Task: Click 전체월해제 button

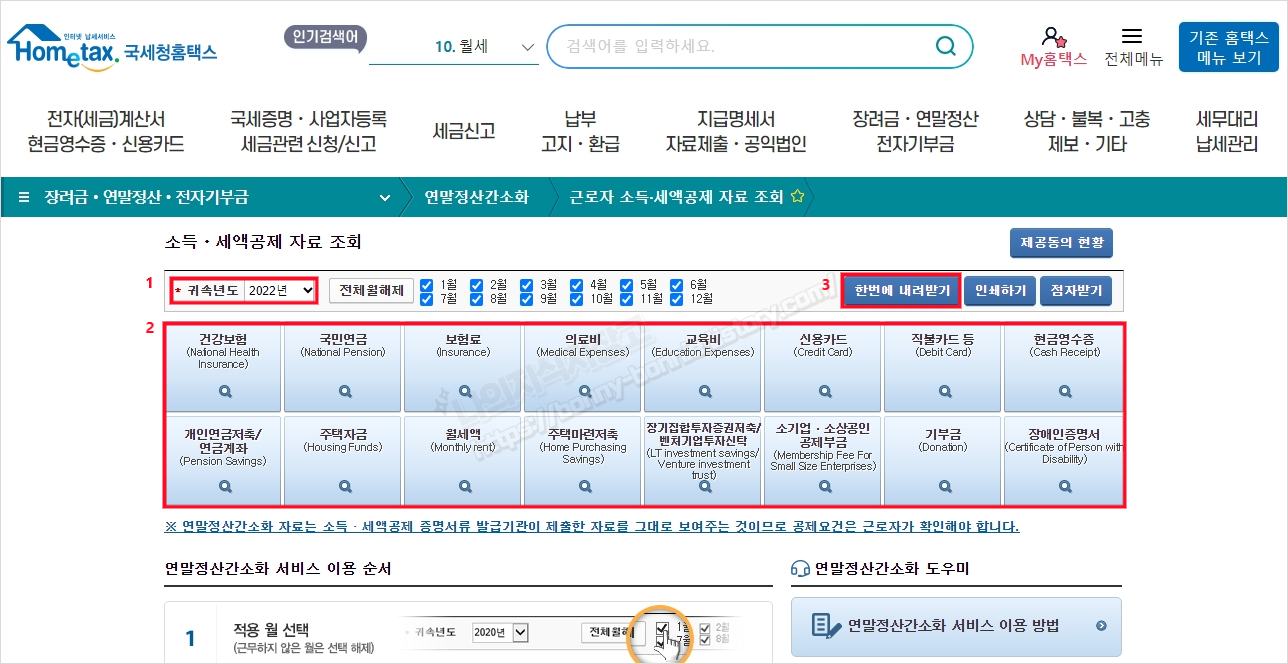Action: click(x=371, y=291)
